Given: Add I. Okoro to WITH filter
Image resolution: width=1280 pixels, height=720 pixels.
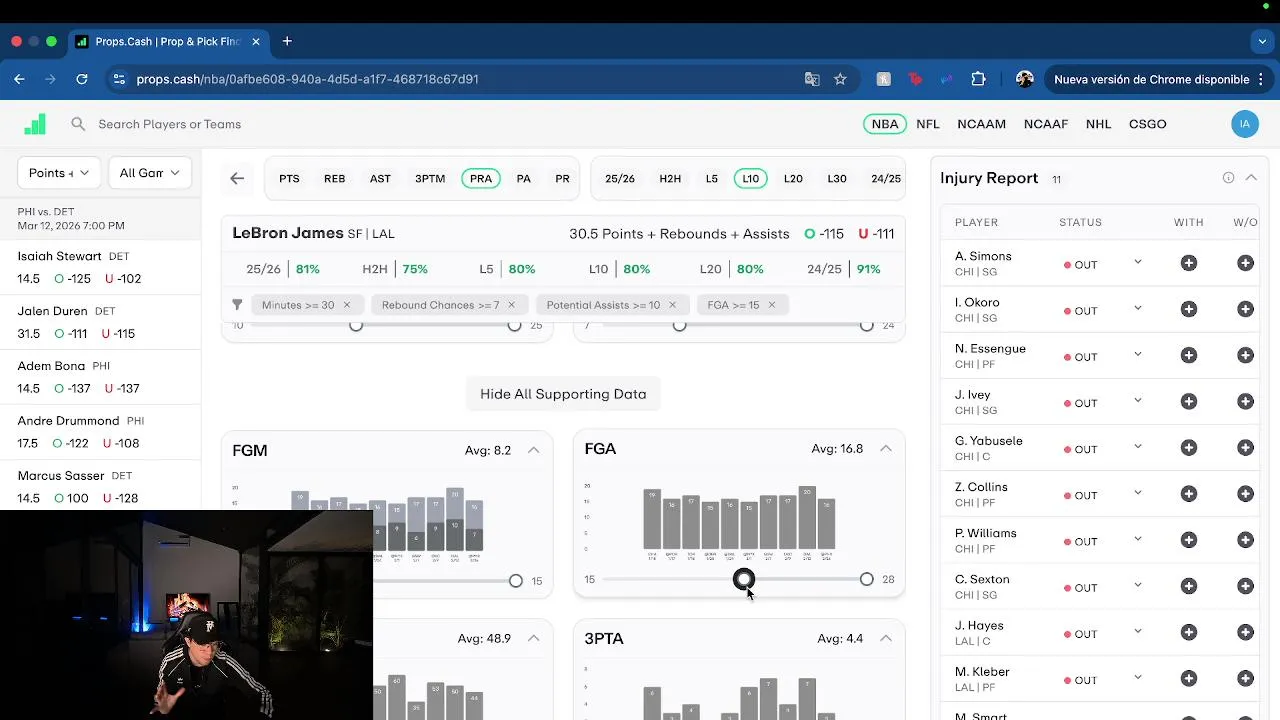Looking at the screenshot, I should pos(1189,309).
